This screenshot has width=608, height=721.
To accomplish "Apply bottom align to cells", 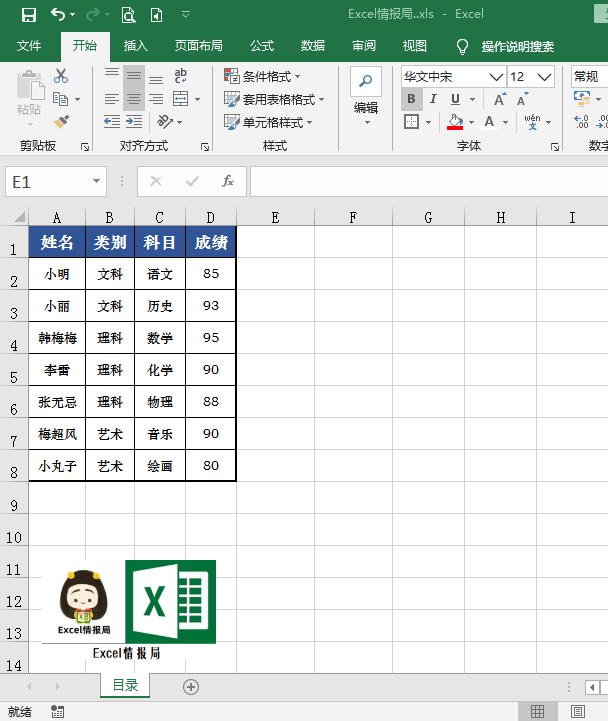I will (156, 79).
